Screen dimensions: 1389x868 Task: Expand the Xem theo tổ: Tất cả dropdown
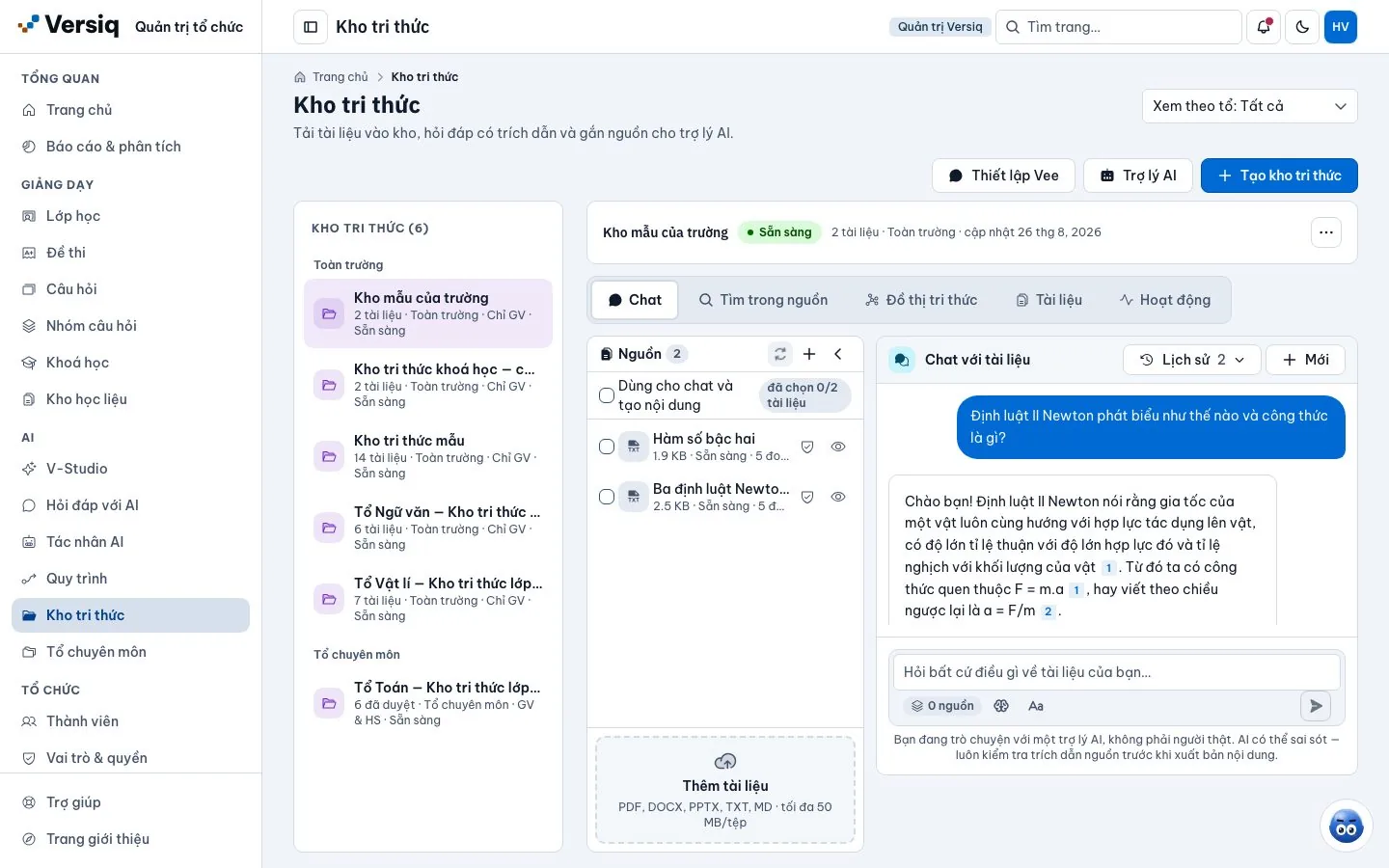click(1250, 106)
